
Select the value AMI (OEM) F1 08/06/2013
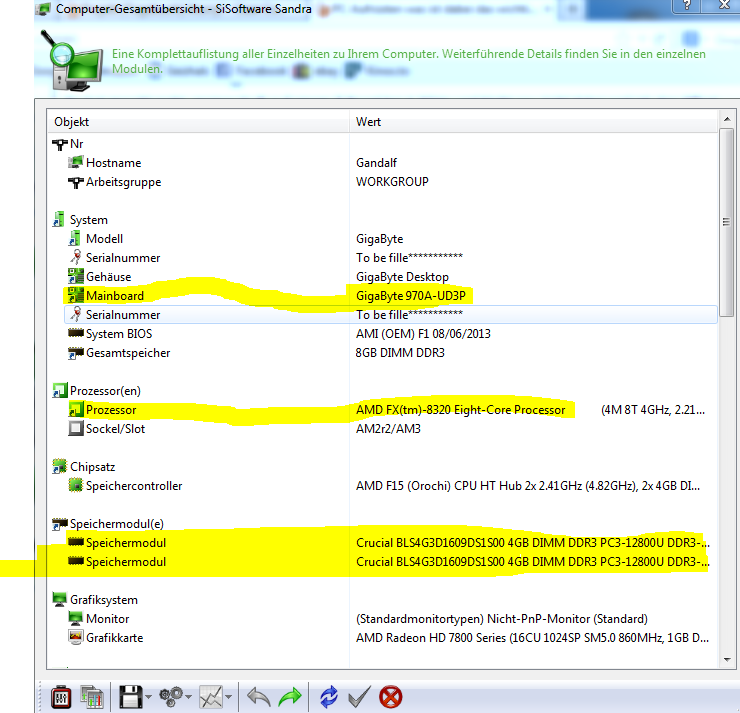tap(423, 334)
